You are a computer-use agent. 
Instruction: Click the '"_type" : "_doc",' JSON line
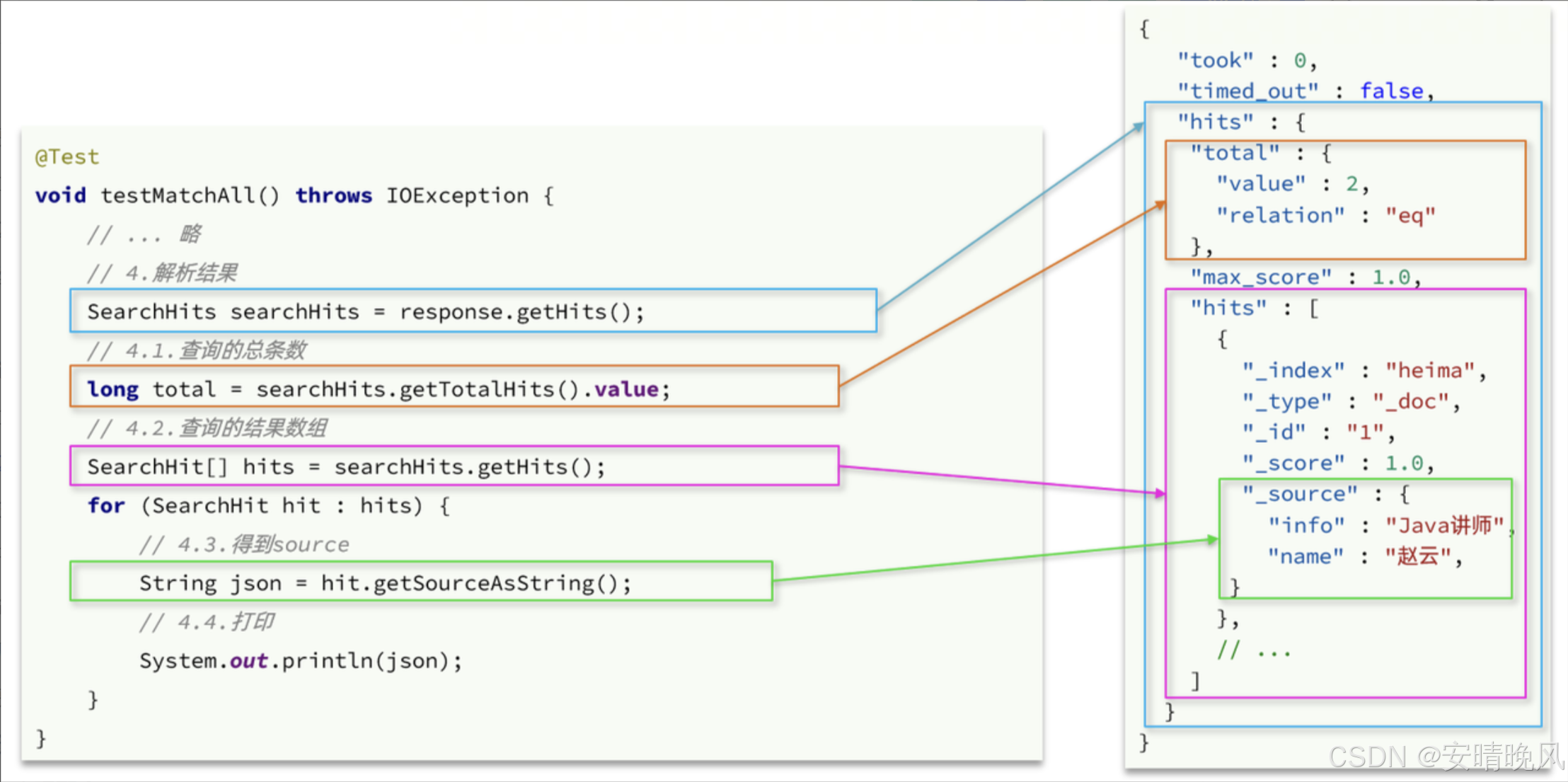[x=1351, y=401]
